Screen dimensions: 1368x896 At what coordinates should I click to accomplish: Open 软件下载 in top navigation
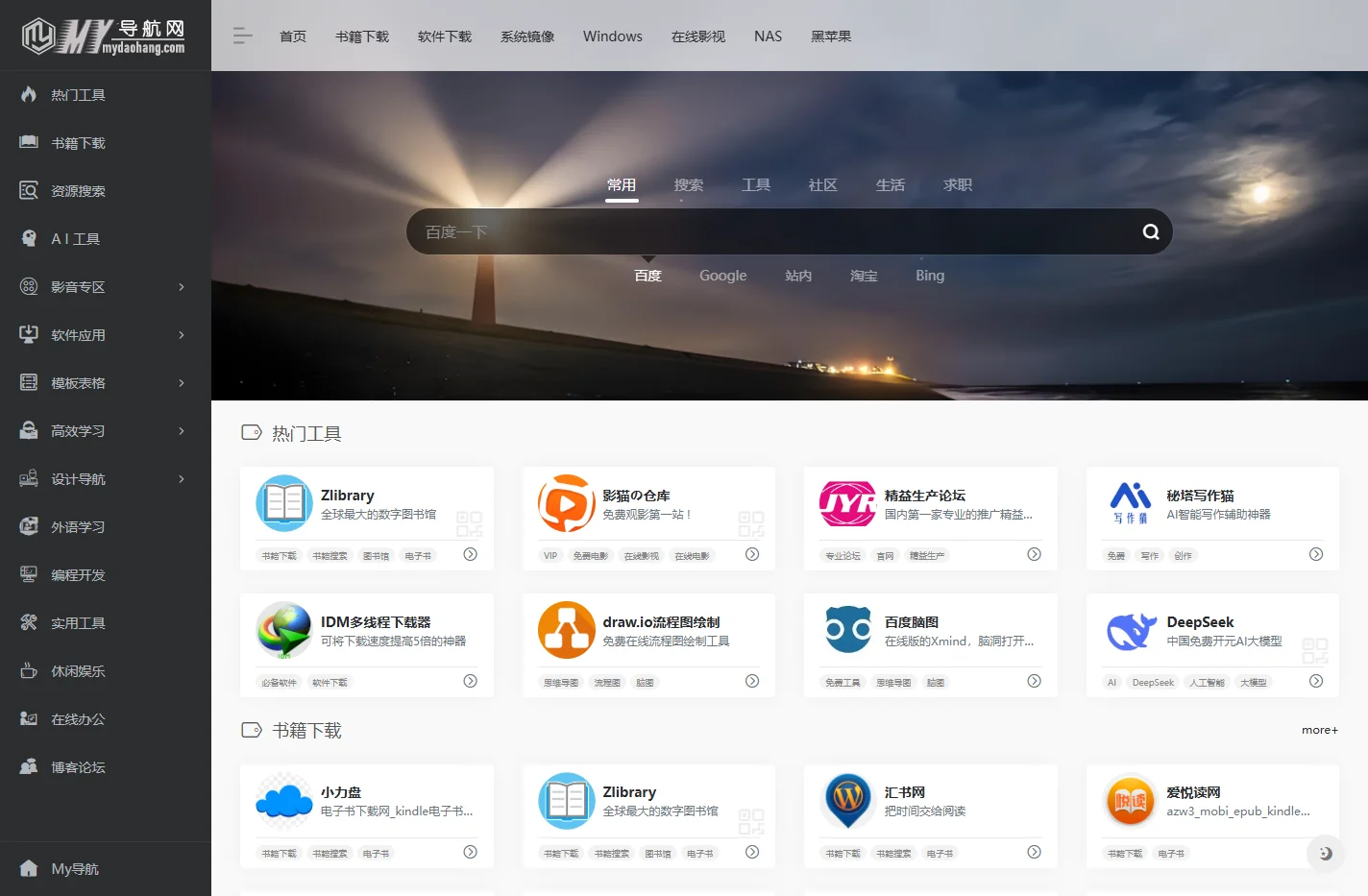pos(445,36)
